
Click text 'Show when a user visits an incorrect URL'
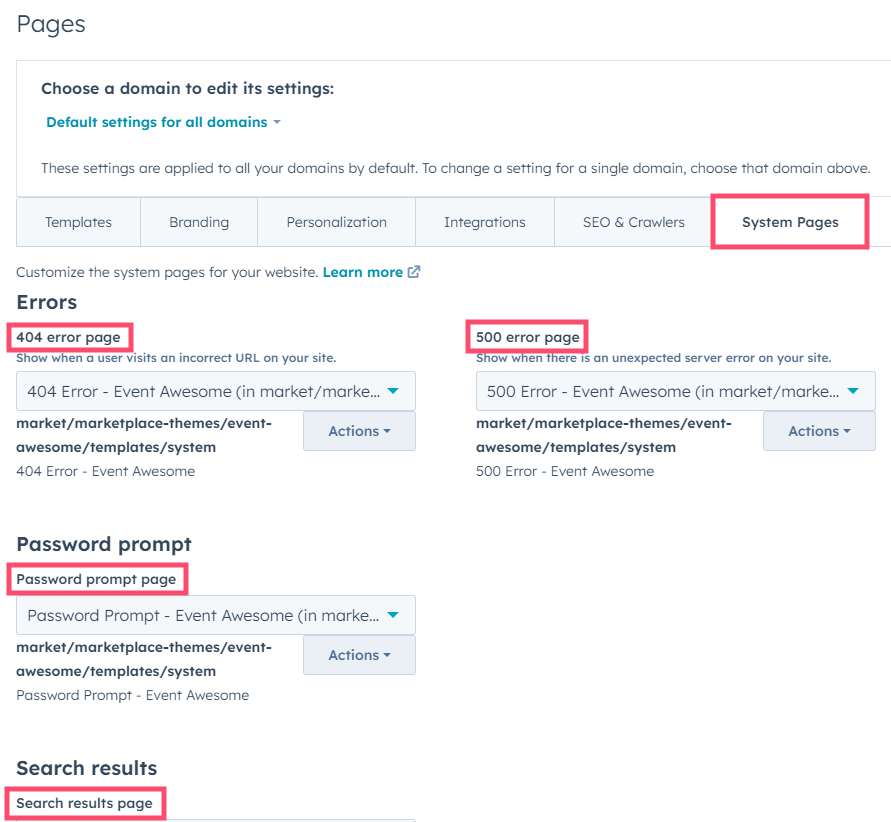(x=176, y=358)
